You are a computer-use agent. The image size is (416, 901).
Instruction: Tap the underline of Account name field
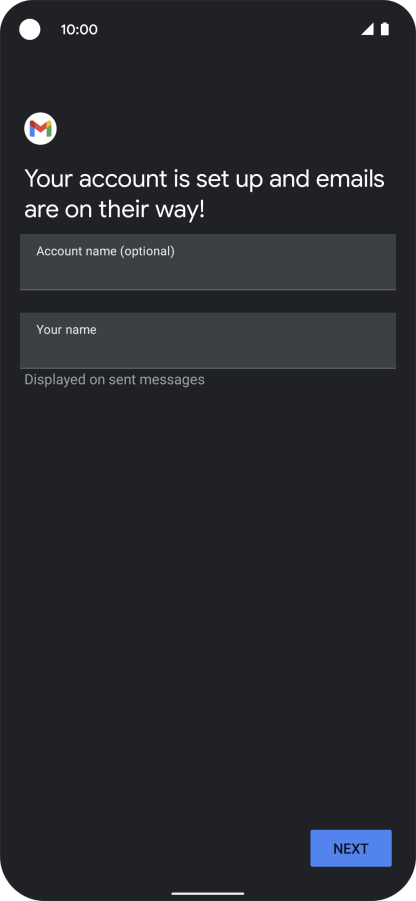pos(208,290)
